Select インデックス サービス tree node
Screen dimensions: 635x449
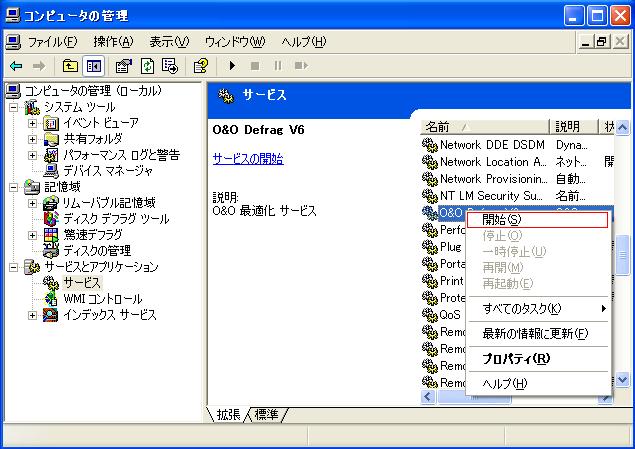coord(110,315)
